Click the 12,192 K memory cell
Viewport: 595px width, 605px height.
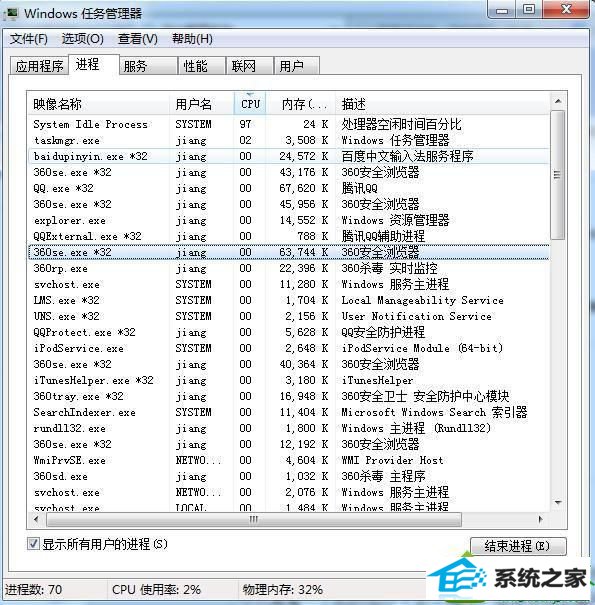tap(304, 444)
